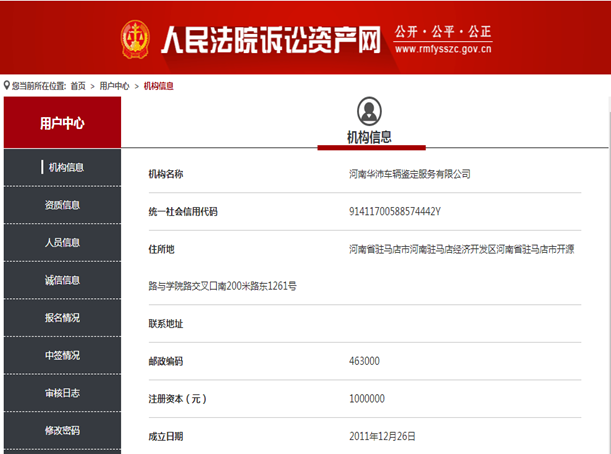611x454 pixels.
Task: Open 修改密码 in the sidebar menu
Action: point(62,430)
